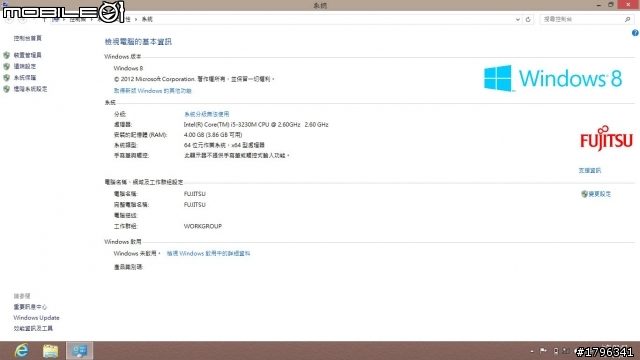Viewport: 640px width, 360px height.
Task: Go up one level with up arrow
Action: pos(44,19)
